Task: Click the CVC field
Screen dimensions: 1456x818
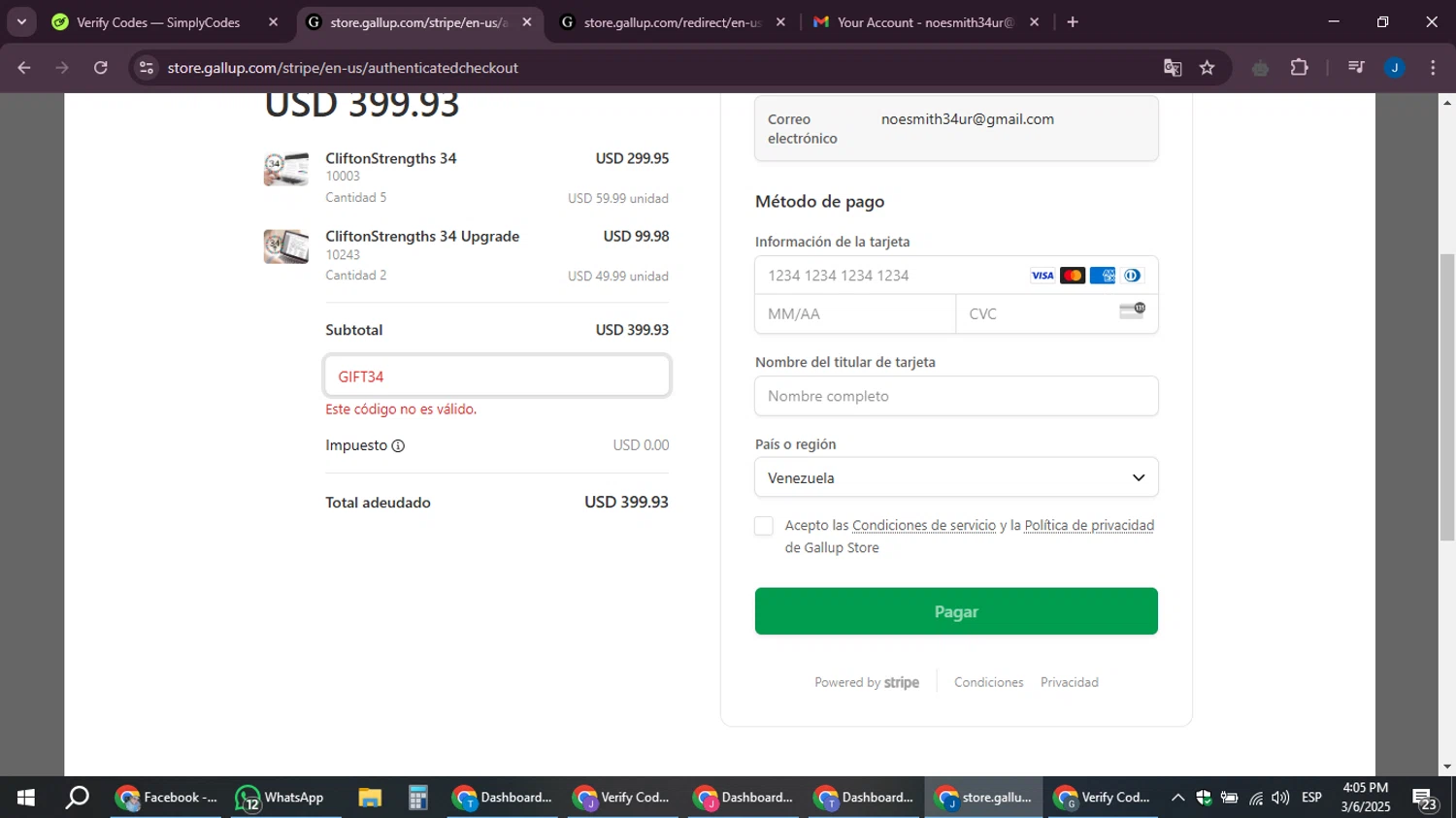Action: (1057, 314)
